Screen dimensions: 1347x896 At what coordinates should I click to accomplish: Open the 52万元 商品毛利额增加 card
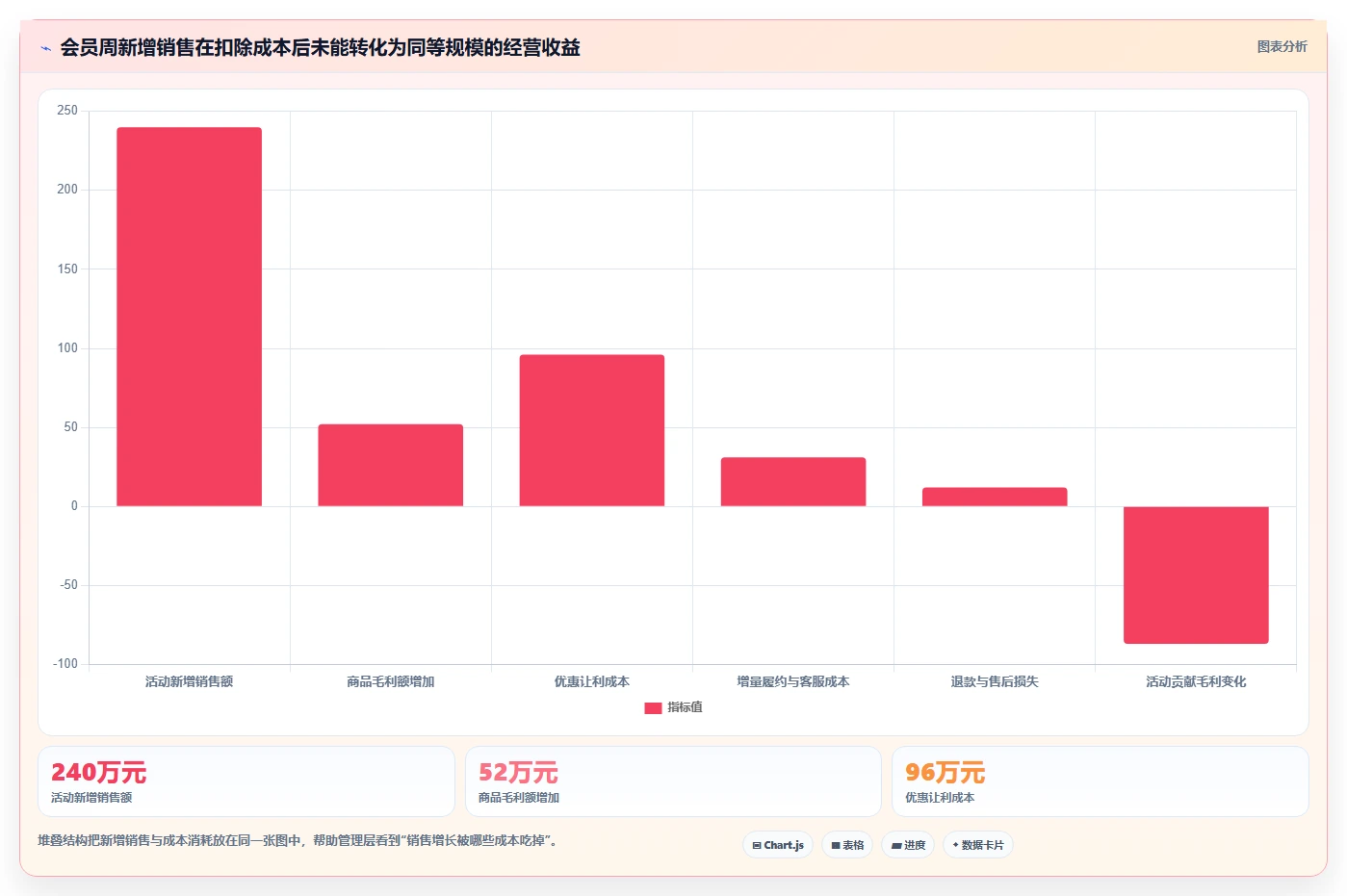pyautogui.click(x=673, y=781)
